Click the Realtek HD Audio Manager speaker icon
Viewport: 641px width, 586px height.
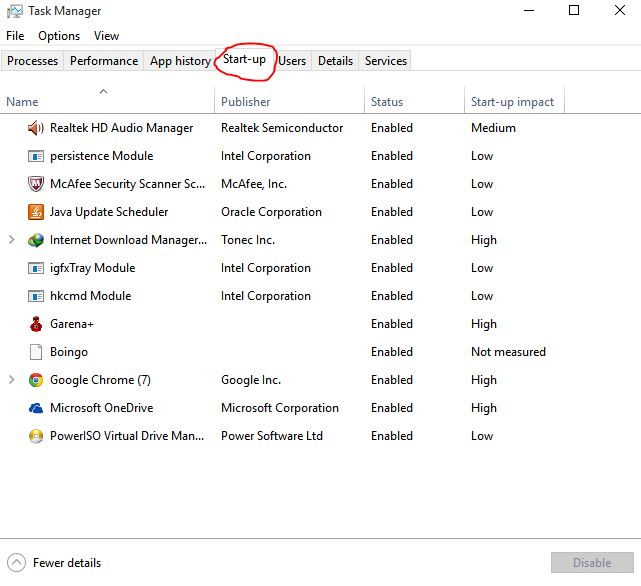click(x=36, y=128)
